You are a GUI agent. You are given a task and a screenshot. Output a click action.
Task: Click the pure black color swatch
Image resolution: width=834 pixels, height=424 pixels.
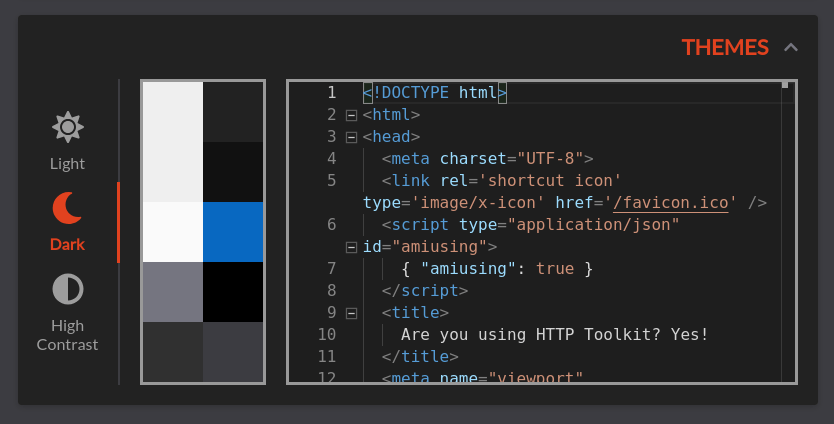233,292
